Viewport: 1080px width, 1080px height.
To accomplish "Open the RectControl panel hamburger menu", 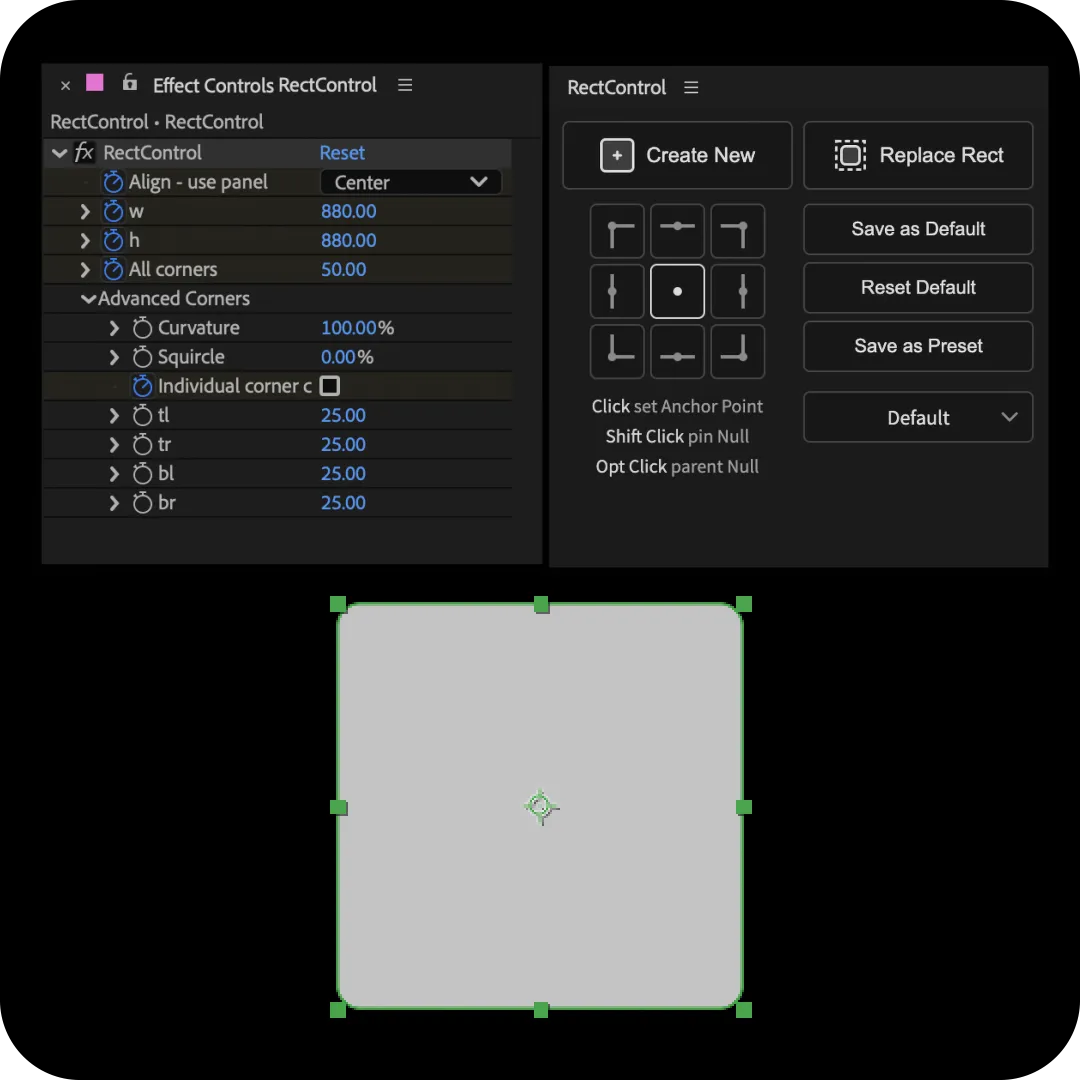I will [x=691, y=87].
